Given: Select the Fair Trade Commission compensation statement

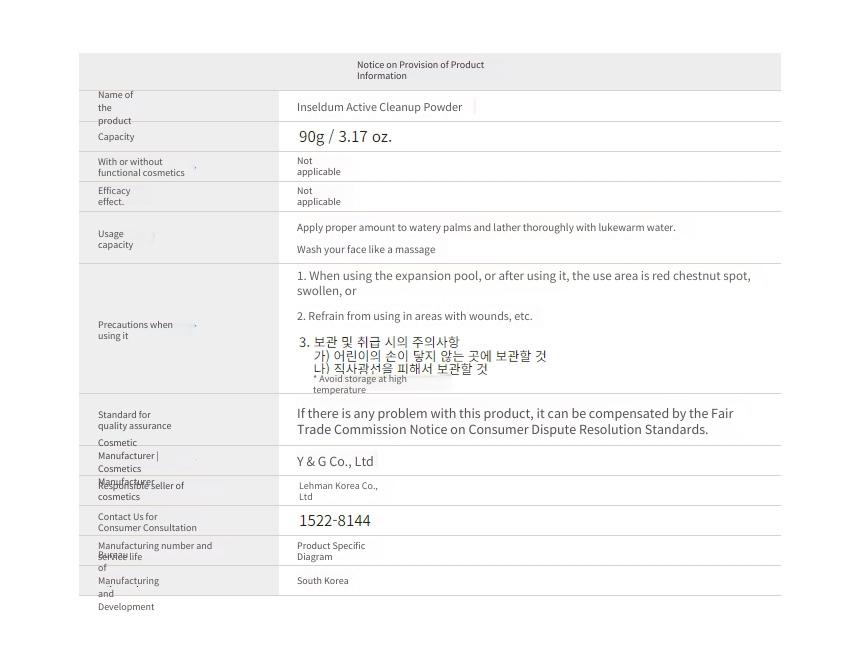Looking at the screenshot, I should (x=515, y=421).
